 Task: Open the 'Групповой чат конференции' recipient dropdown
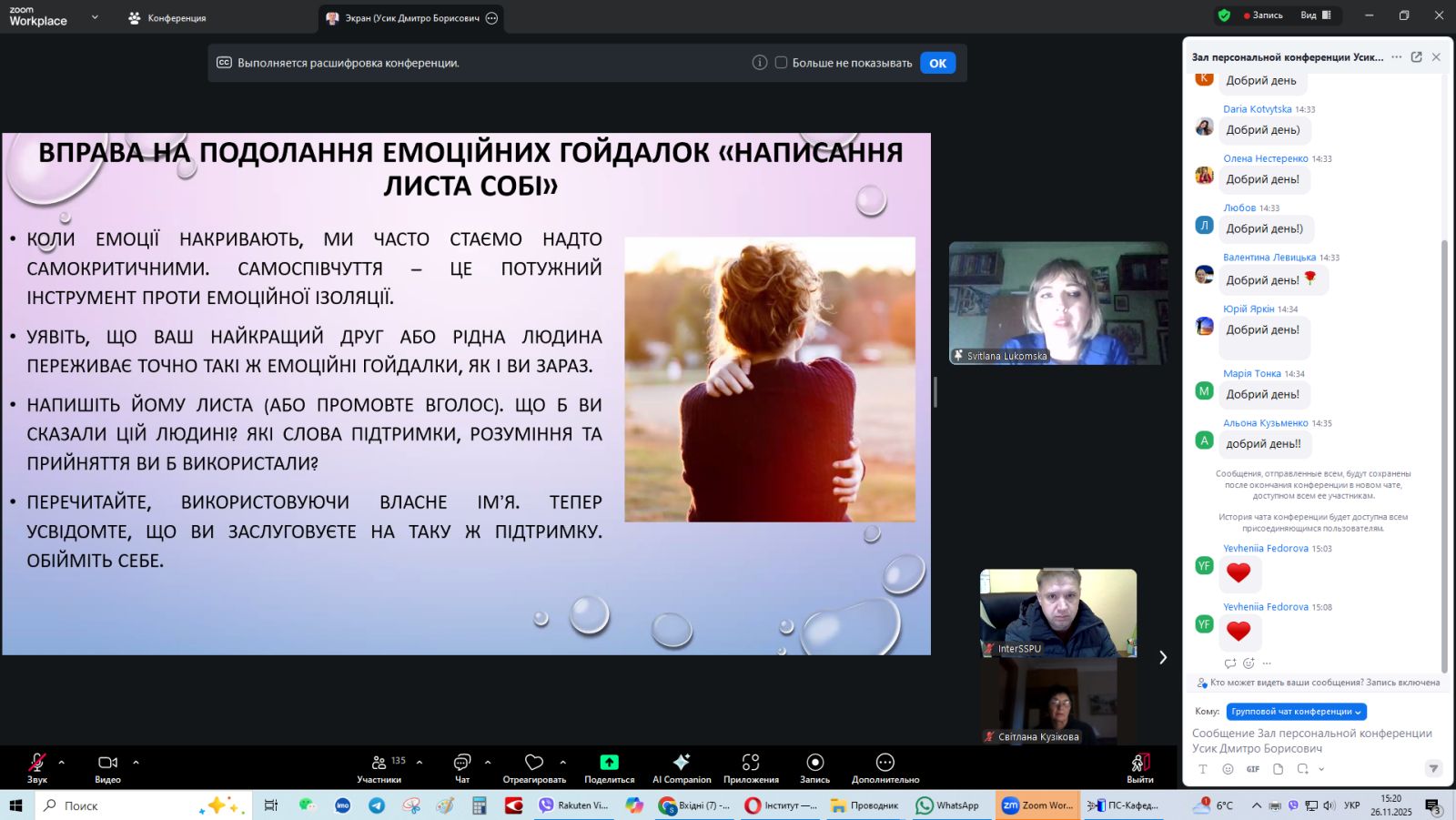point(1296,712)
